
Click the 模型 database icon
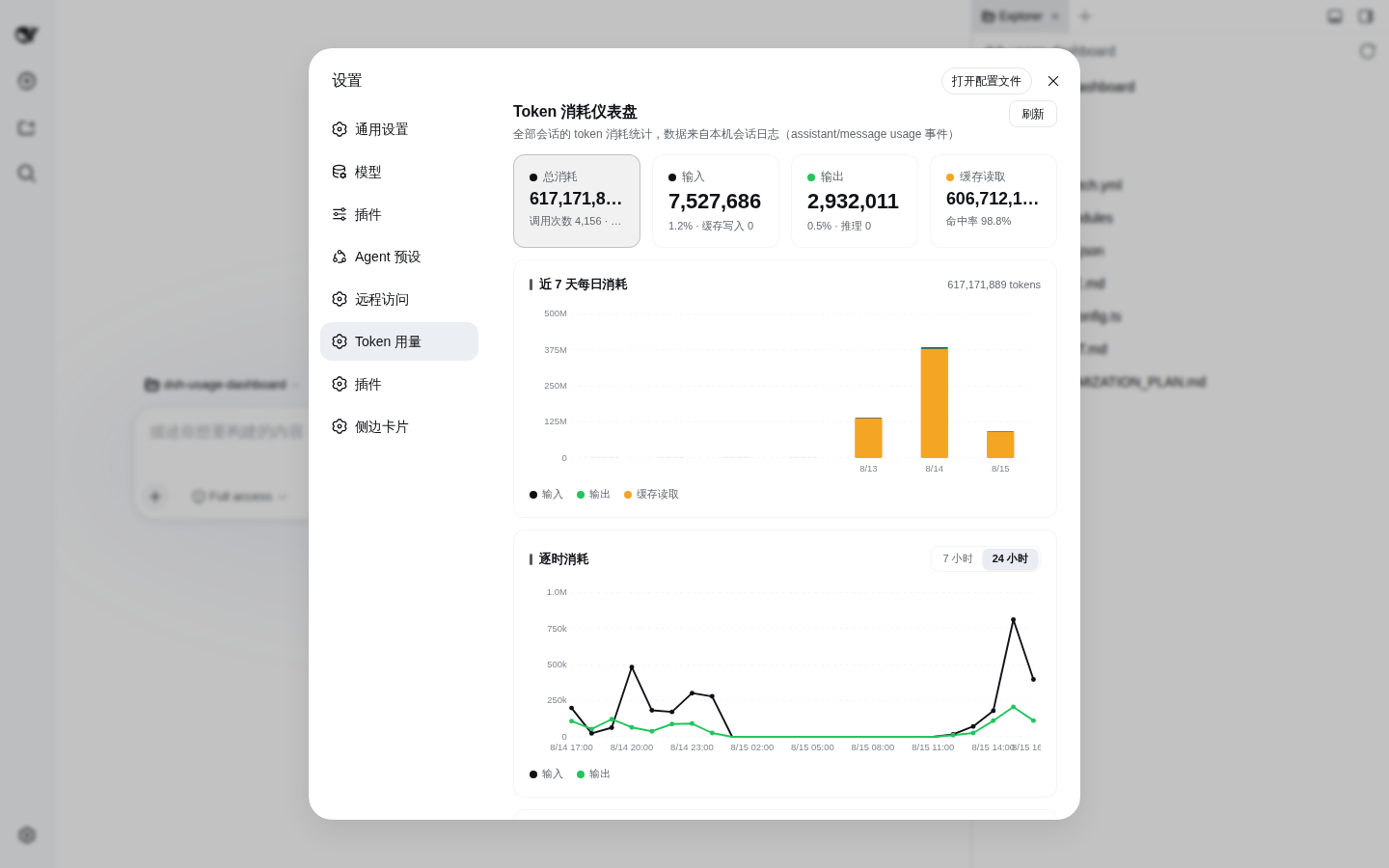340,172
